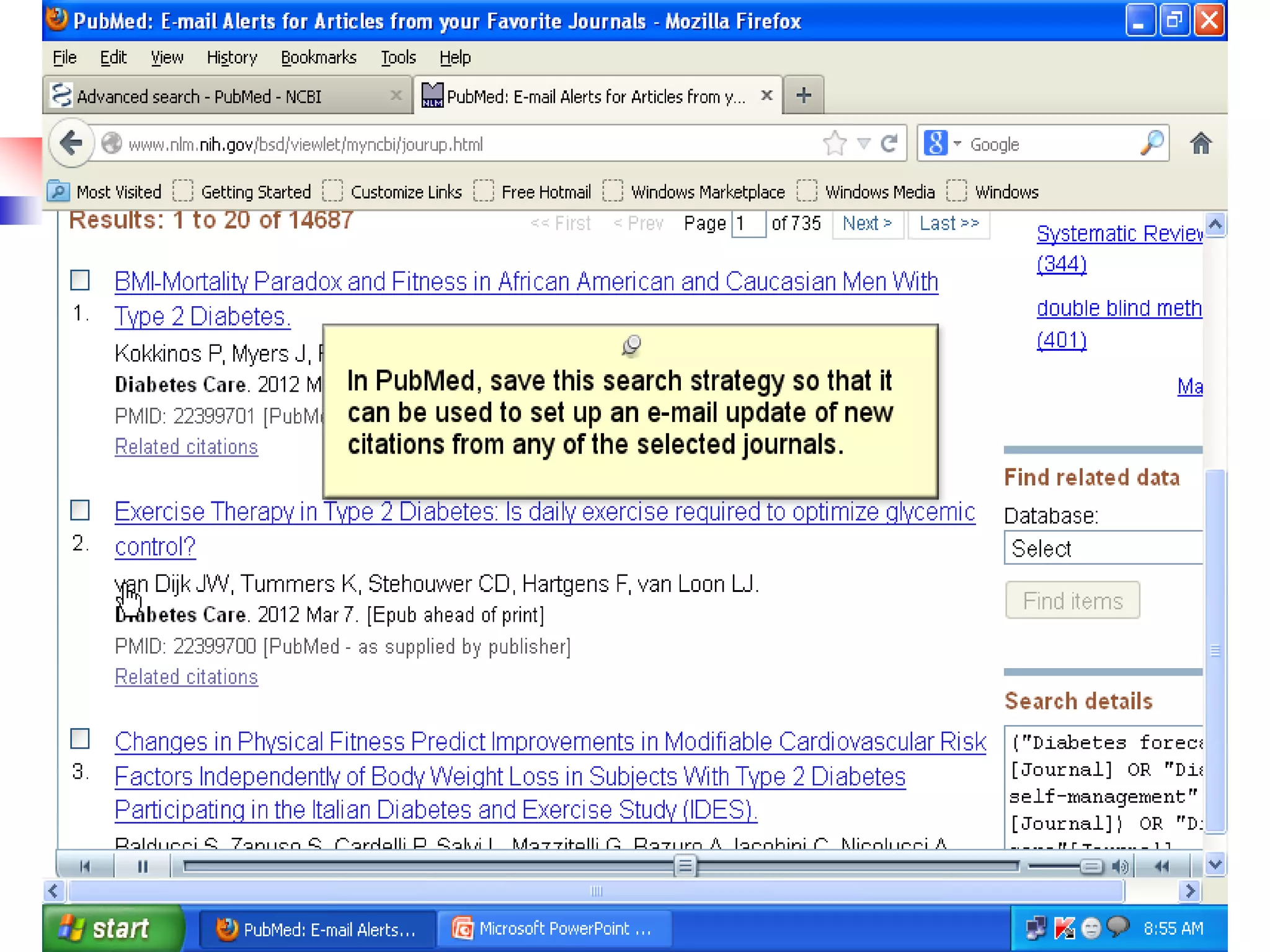Screen dimensions: 1270x952
Task: Tick checkbox for Changes in Physical Fitness article
Action: tap(80, 739)
